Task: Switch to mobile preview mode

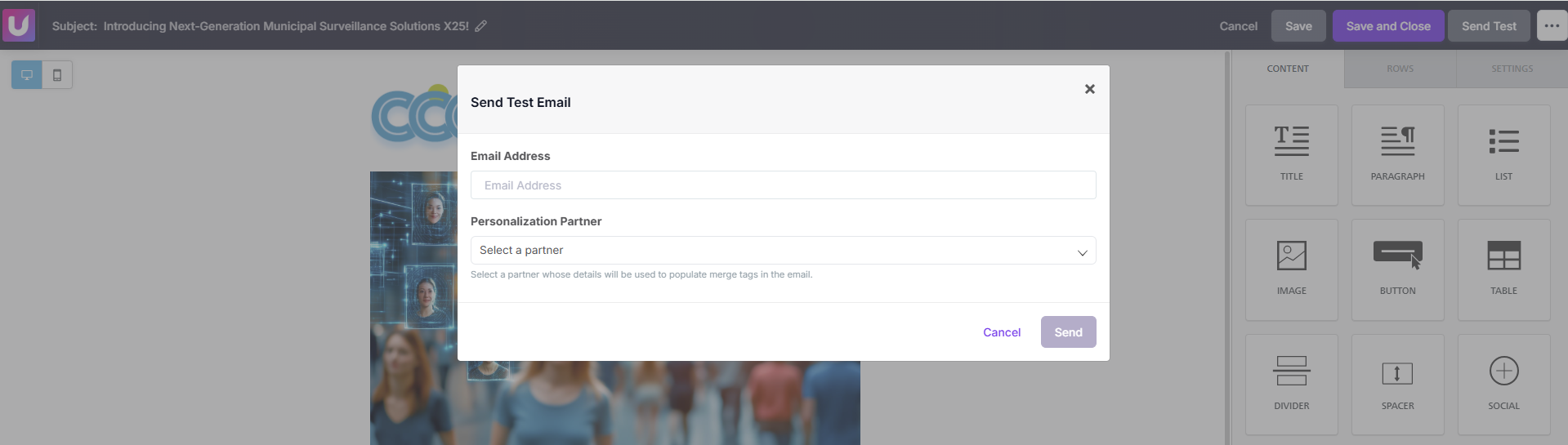Action: tap(57, 75)
